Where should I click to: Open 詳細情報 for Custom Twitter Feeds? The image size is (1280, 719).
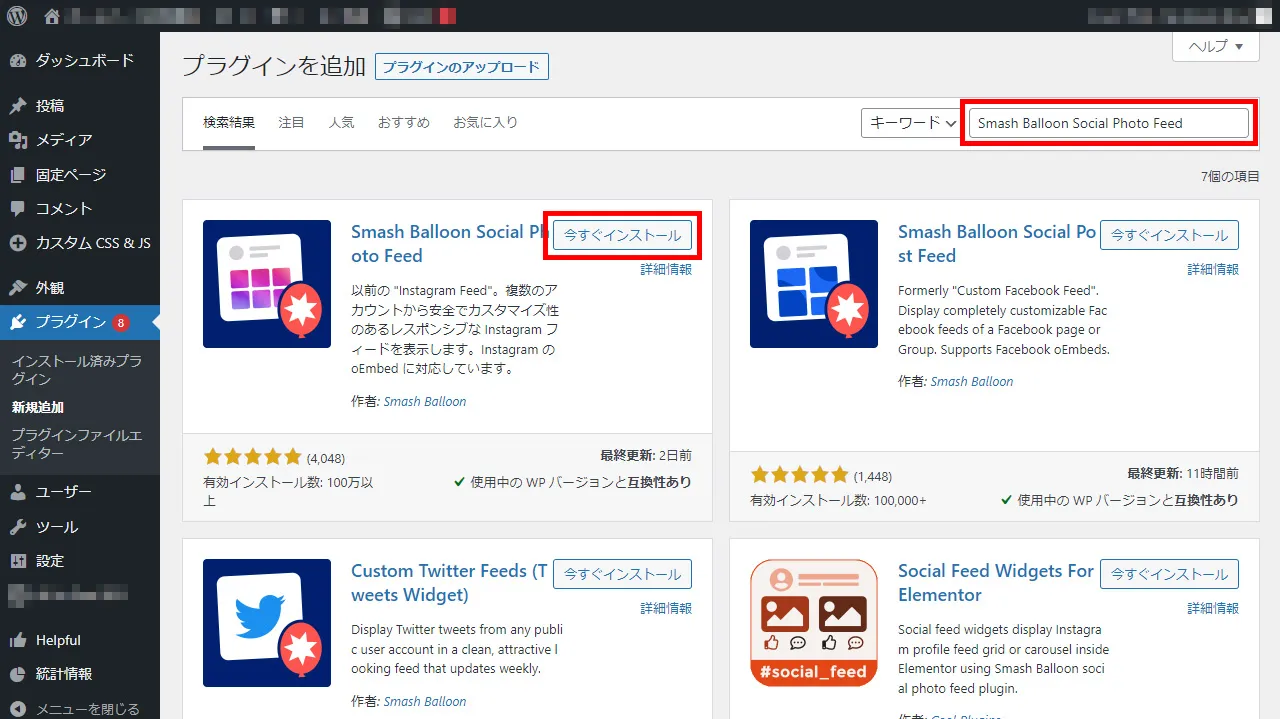click(x=665, y=608)
